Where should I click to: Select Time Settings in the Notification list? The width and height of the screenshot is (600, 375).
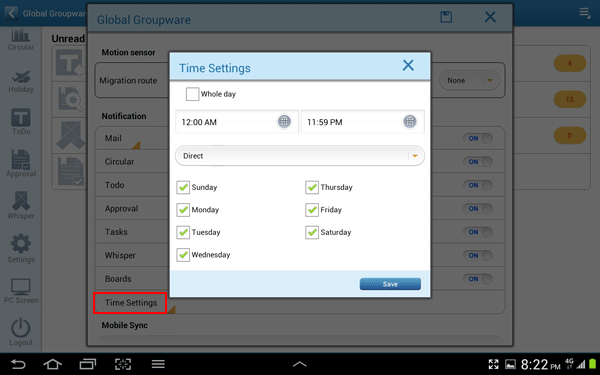(x=130, y=303)
